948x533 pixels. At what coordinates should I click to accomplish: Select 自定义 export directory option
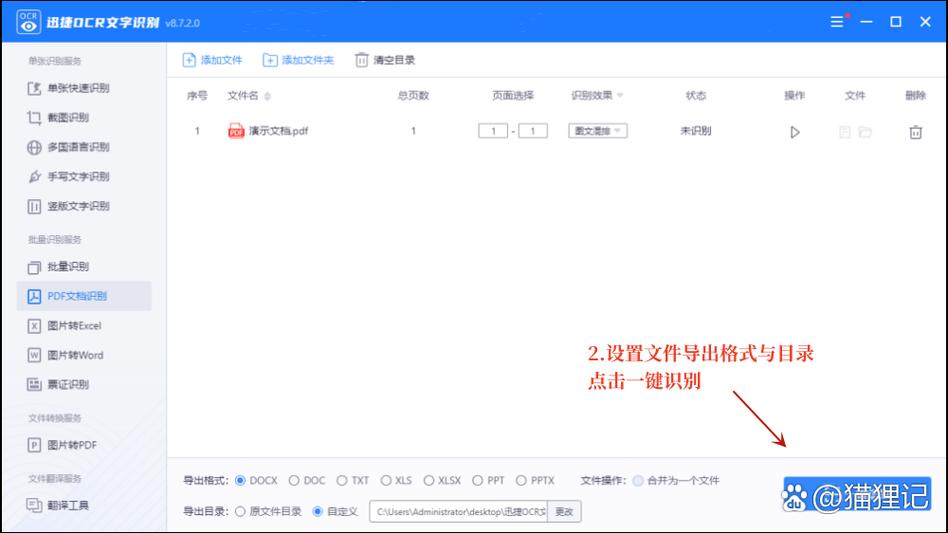tap(317, 511)
